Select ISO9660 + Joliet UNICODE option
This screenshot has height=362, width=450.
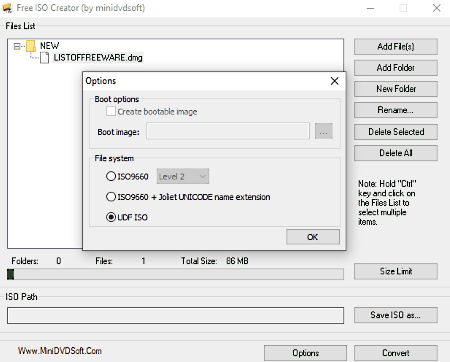[111, 197]
